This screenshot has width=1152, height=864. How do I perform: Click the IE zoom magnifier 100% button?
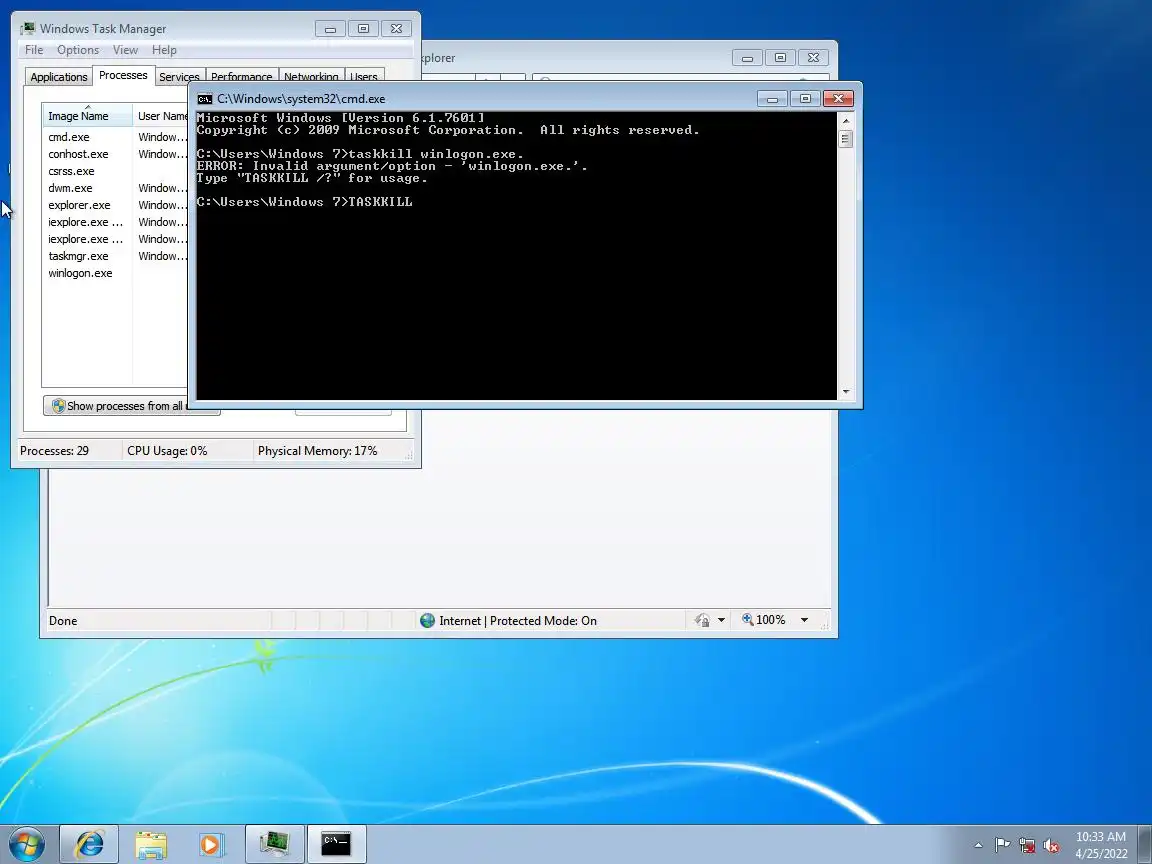(x=763, y=620)
